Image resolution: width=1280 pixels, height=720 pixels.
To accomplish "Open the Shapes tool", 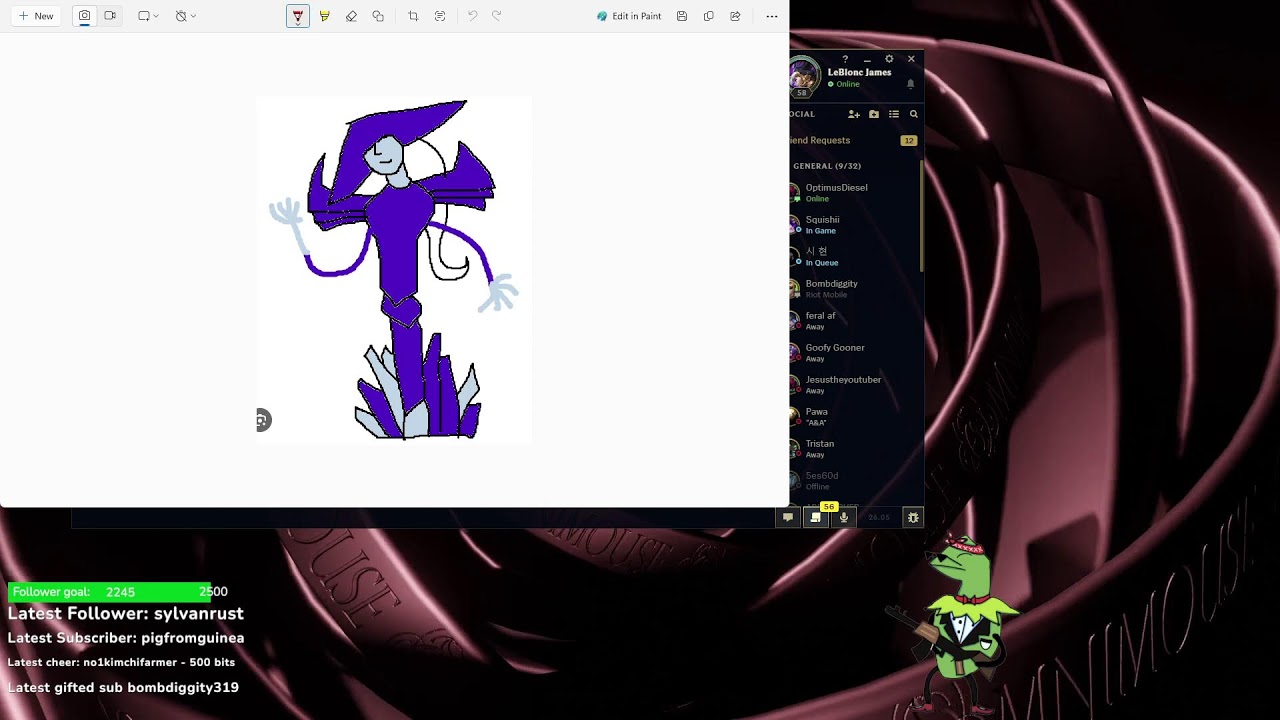I will click(378, 16).
